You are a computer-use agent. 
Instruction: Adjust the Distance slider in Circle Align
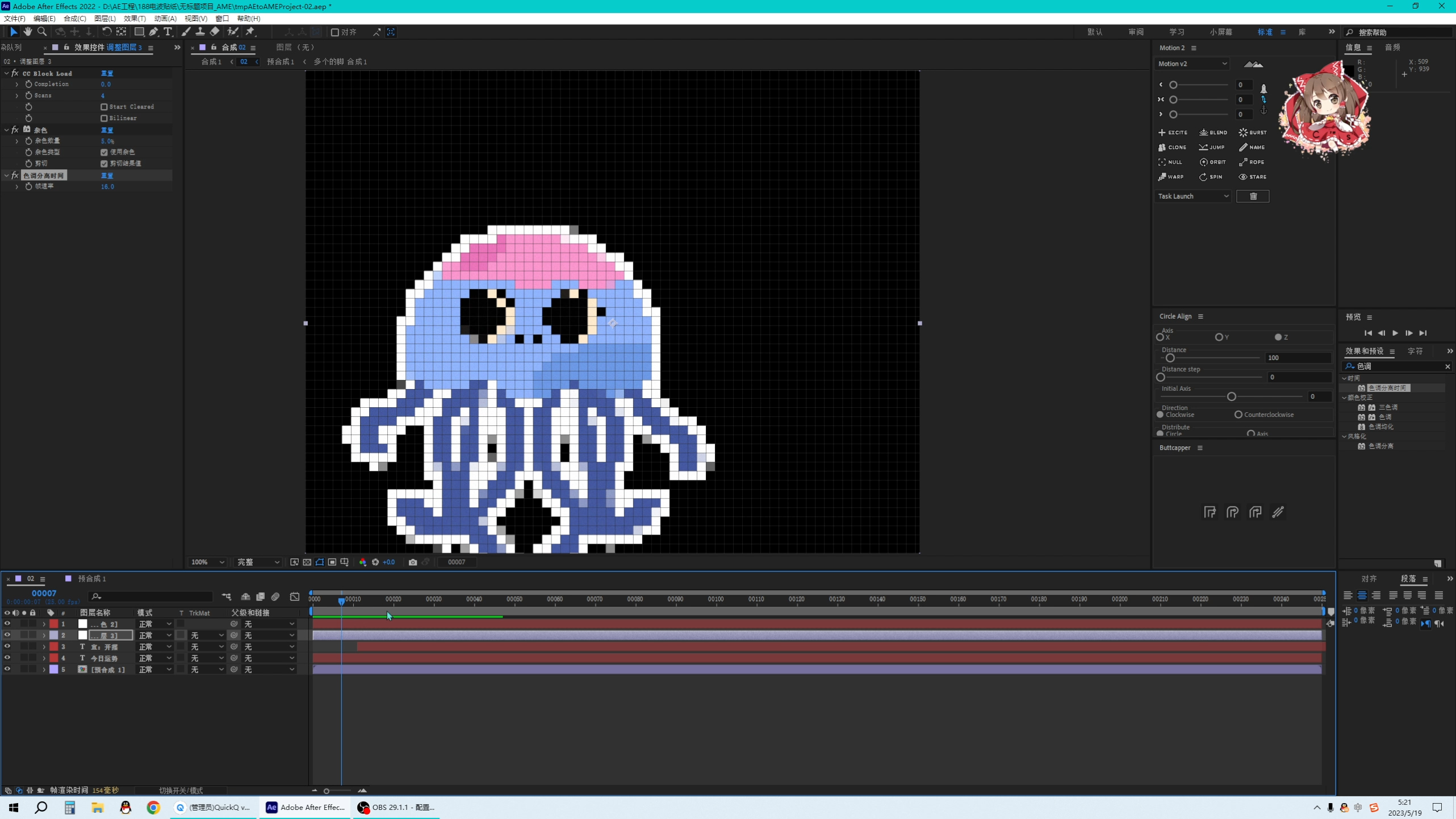pos(1170,358)
